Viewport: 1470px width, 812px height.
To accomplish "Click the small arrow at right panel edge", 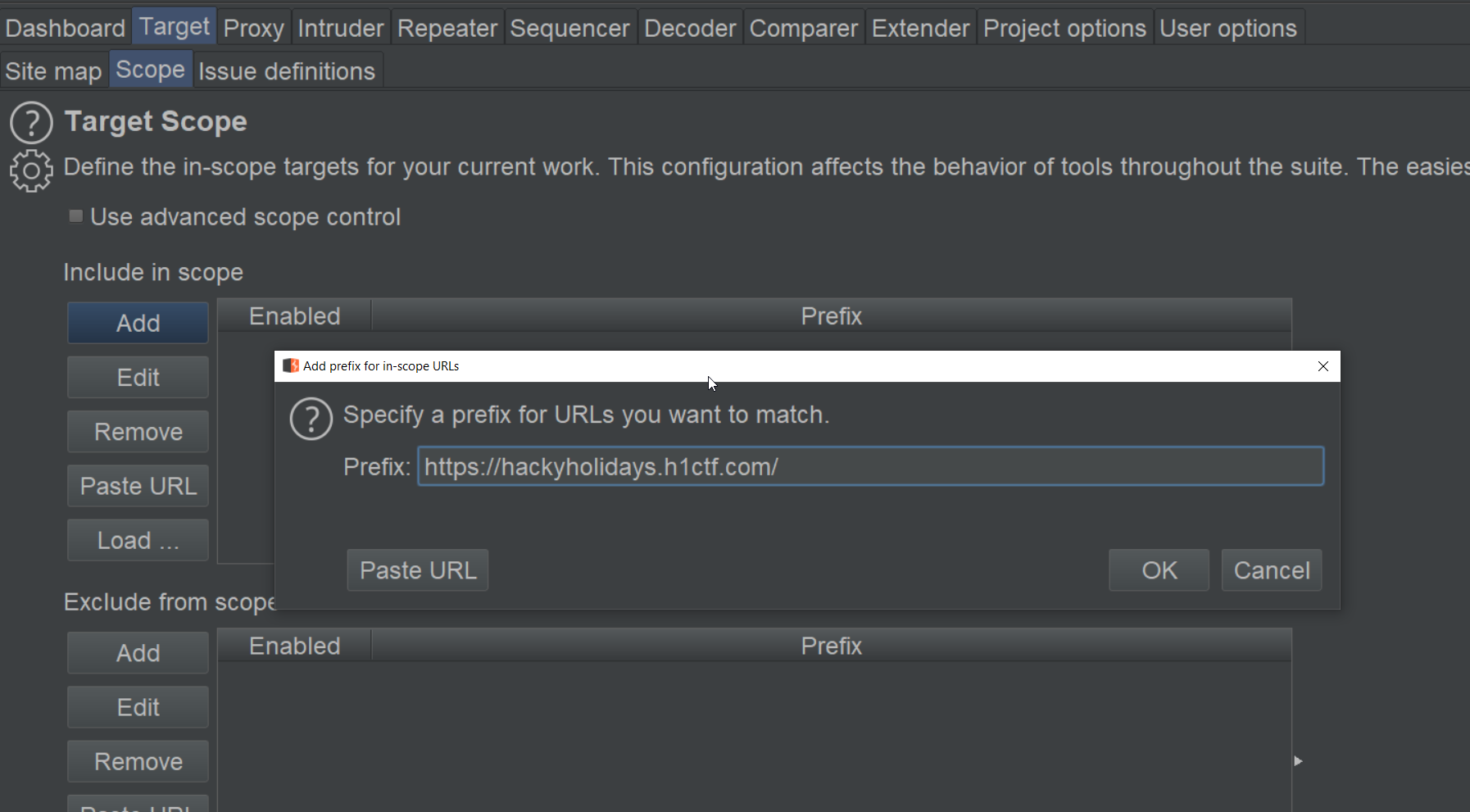I will point(1298,761).
